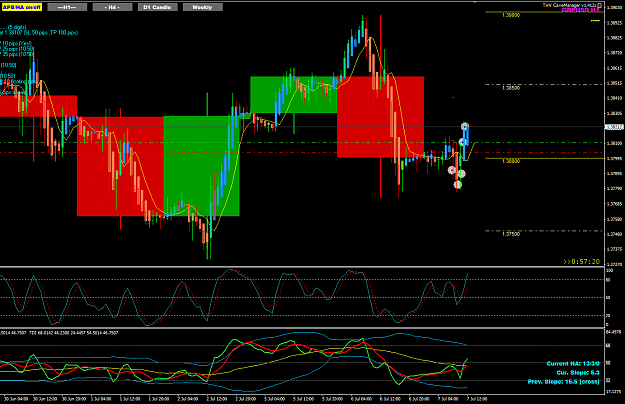The height and width of the screenshot is (404, 625).
Task: Select the green dashed horizontal line
Action: point(302,142)
